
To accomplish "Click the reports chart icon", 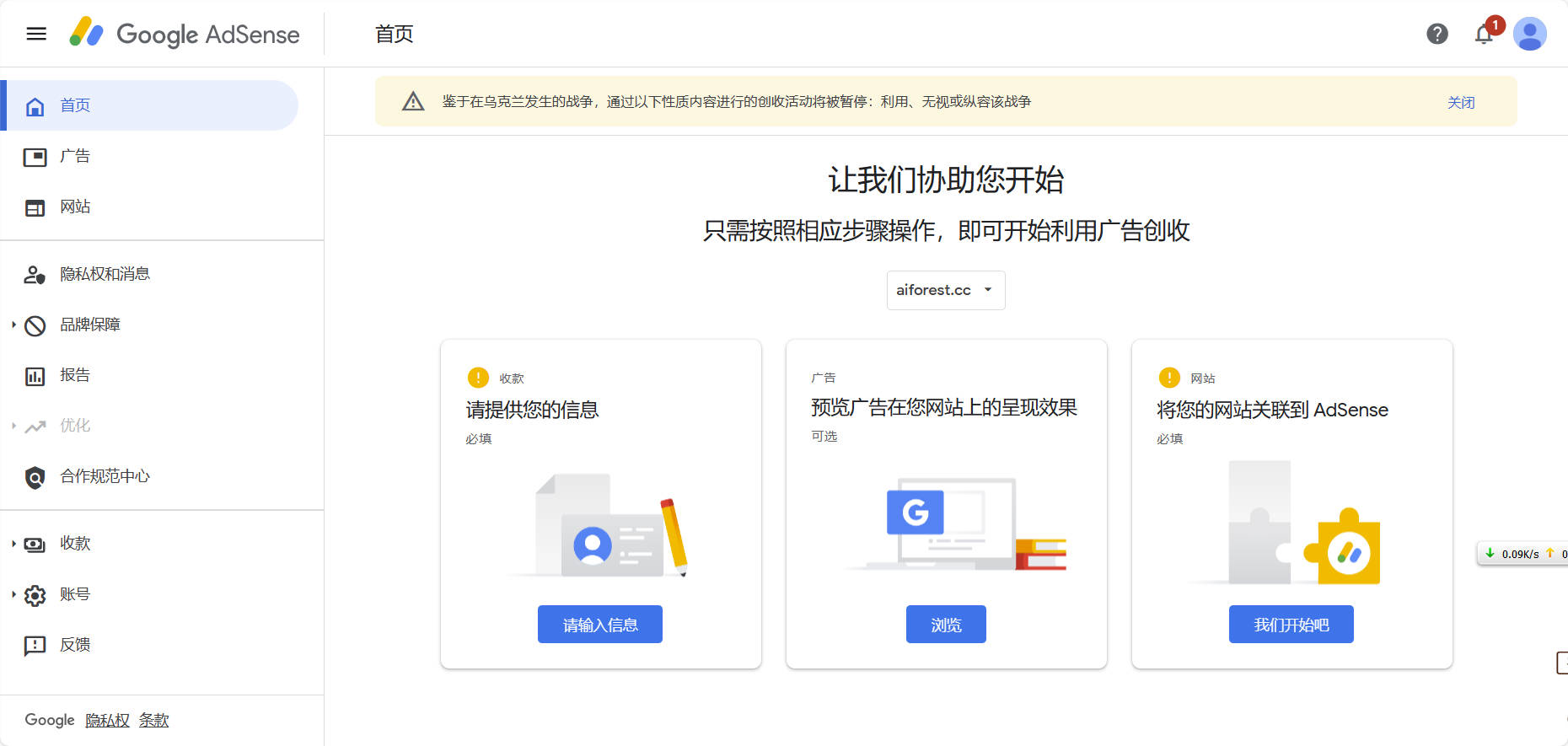I will click(x=35, y=376).
